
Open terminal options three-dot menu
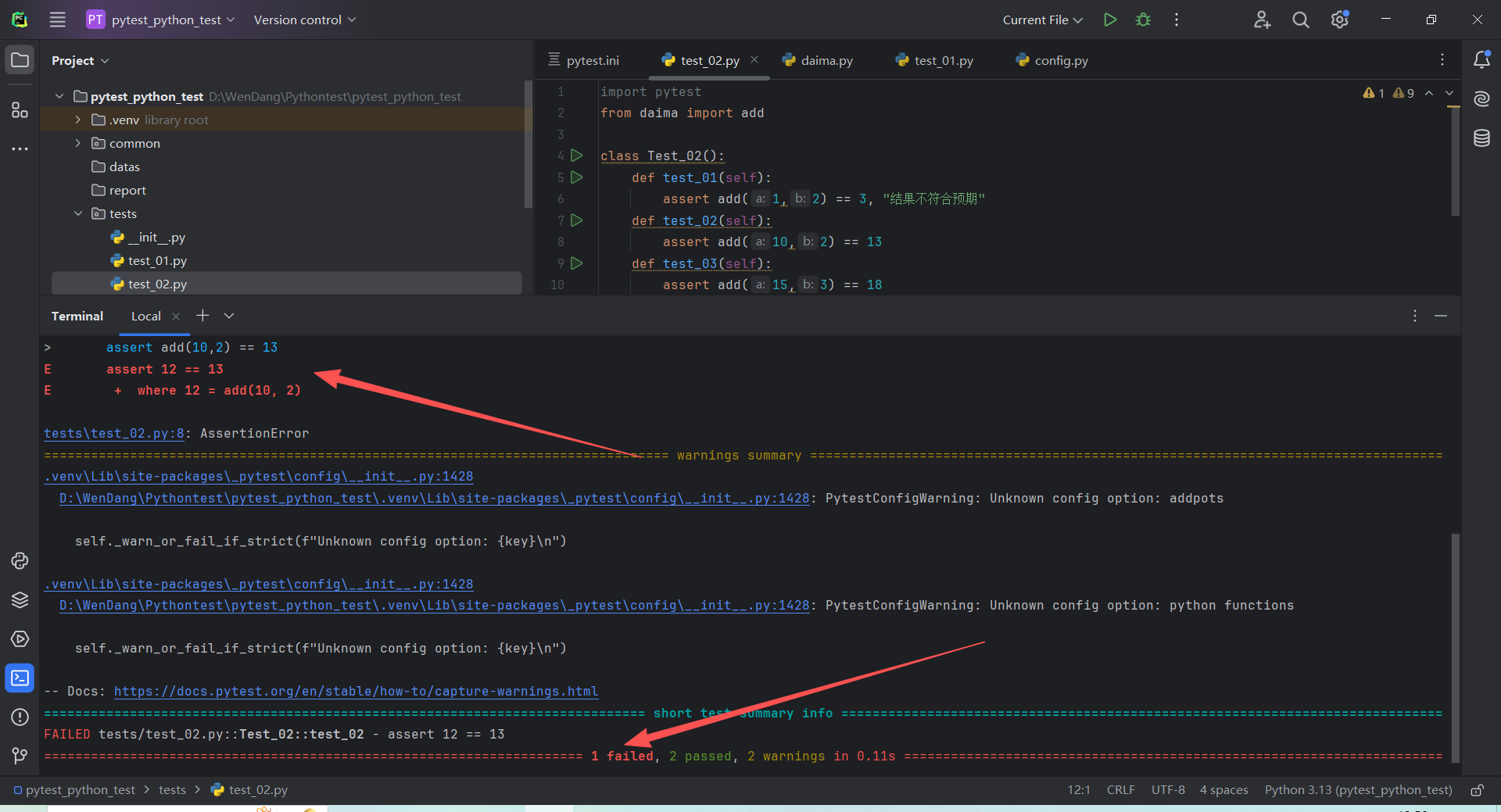(1414, 316)
